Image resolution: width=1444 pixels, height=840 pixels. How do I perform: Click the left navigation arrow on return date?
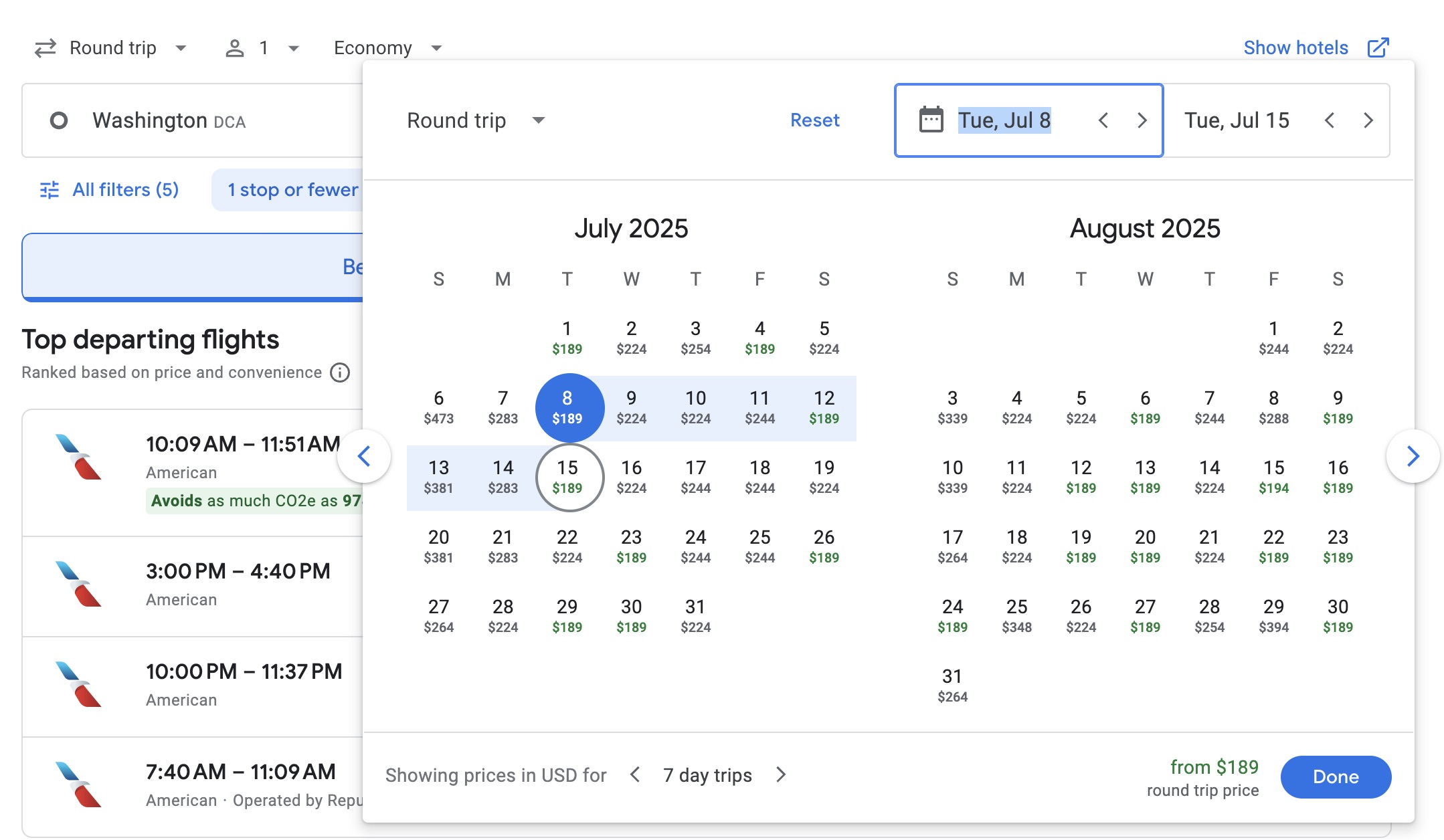click(1331, 120)
